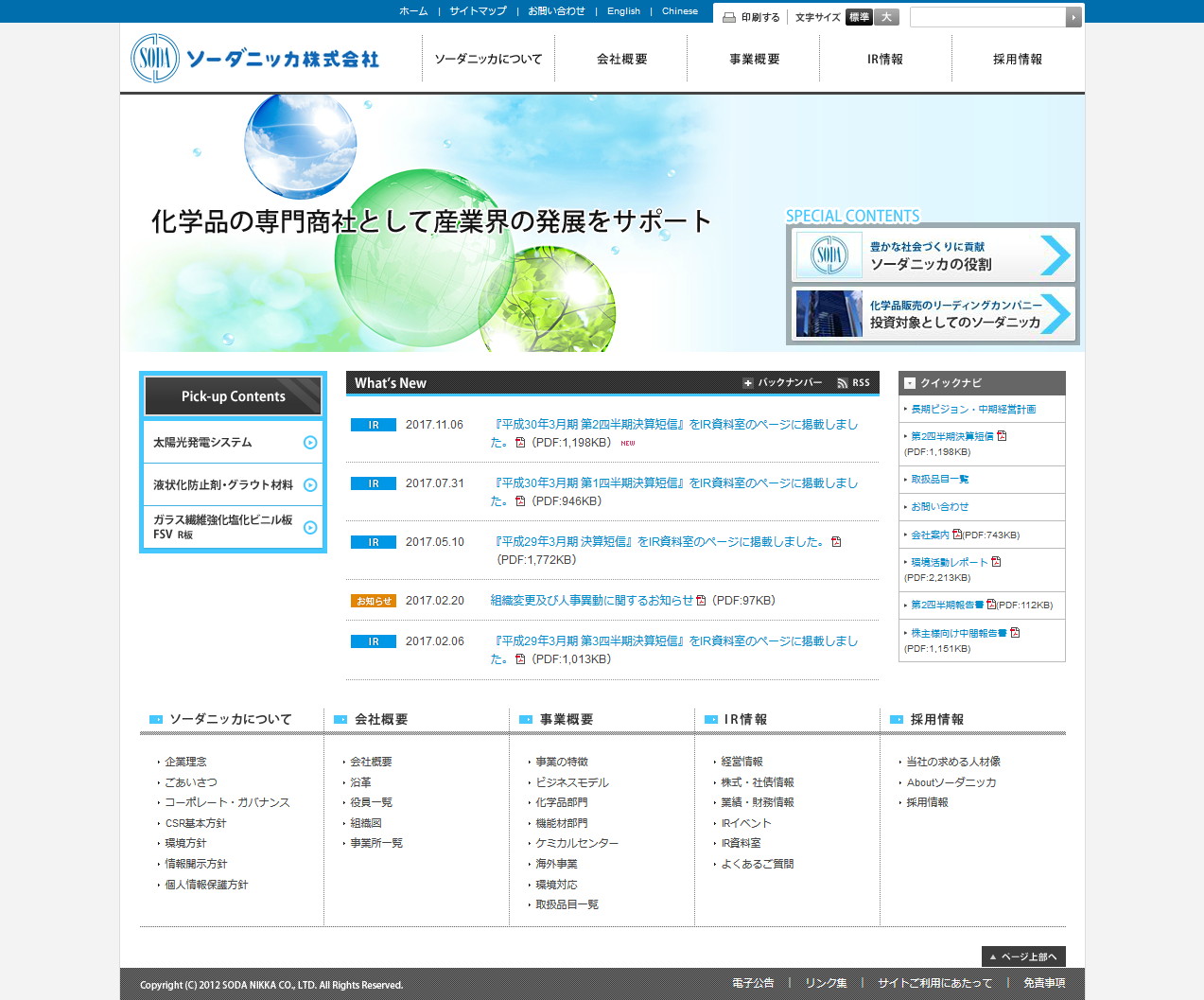Open the サイトマップ link
Image resolution: width=1204 pixels, height=1000 pixels.
coord(478,11)
